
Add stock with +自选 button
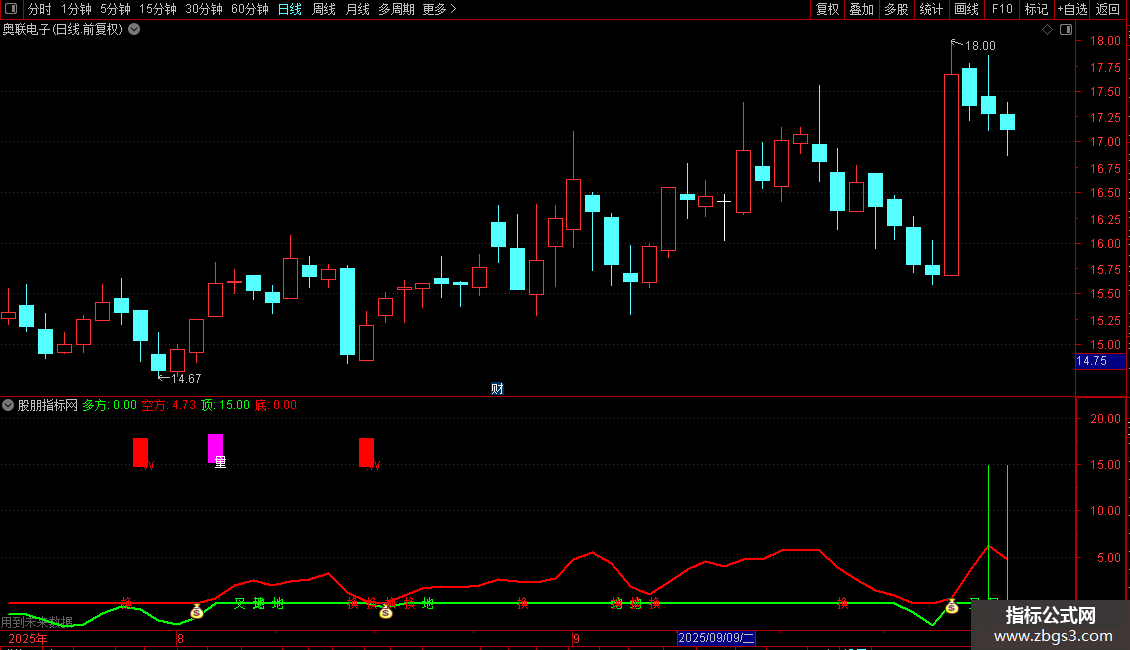(x=1072, y=9)
